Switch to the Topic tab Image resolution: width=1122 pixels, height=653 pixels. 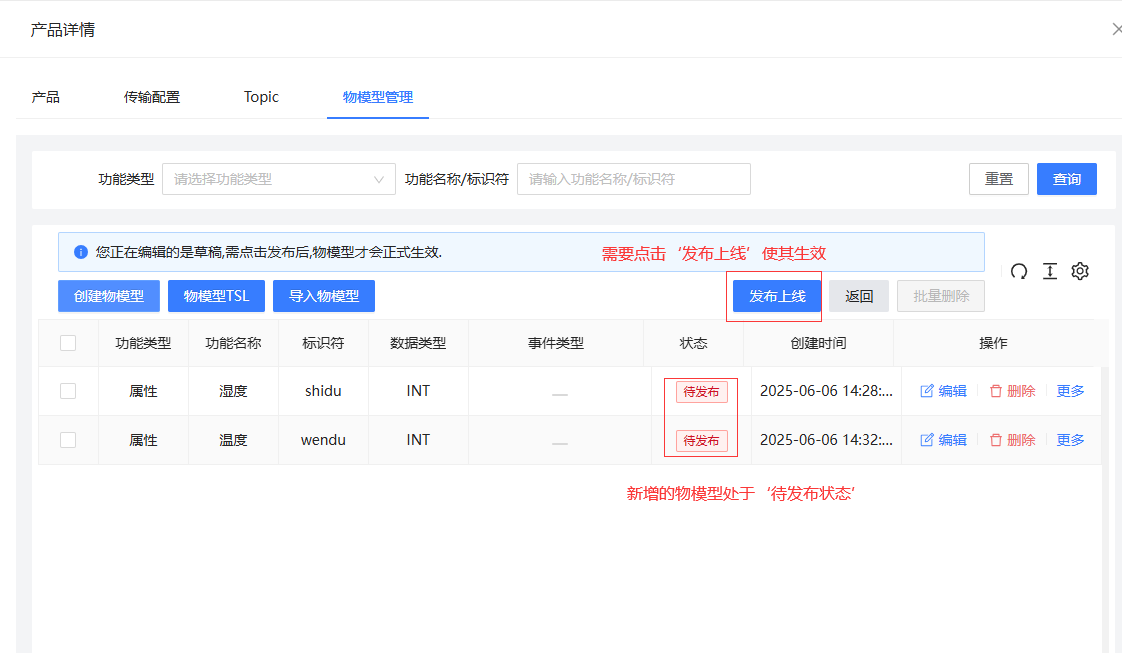coord(261,97)
